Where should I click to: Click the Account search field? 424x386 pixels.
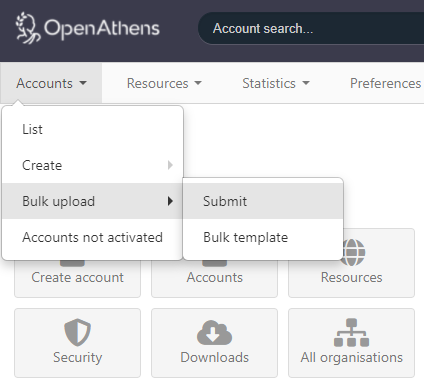tap(311, 28)
